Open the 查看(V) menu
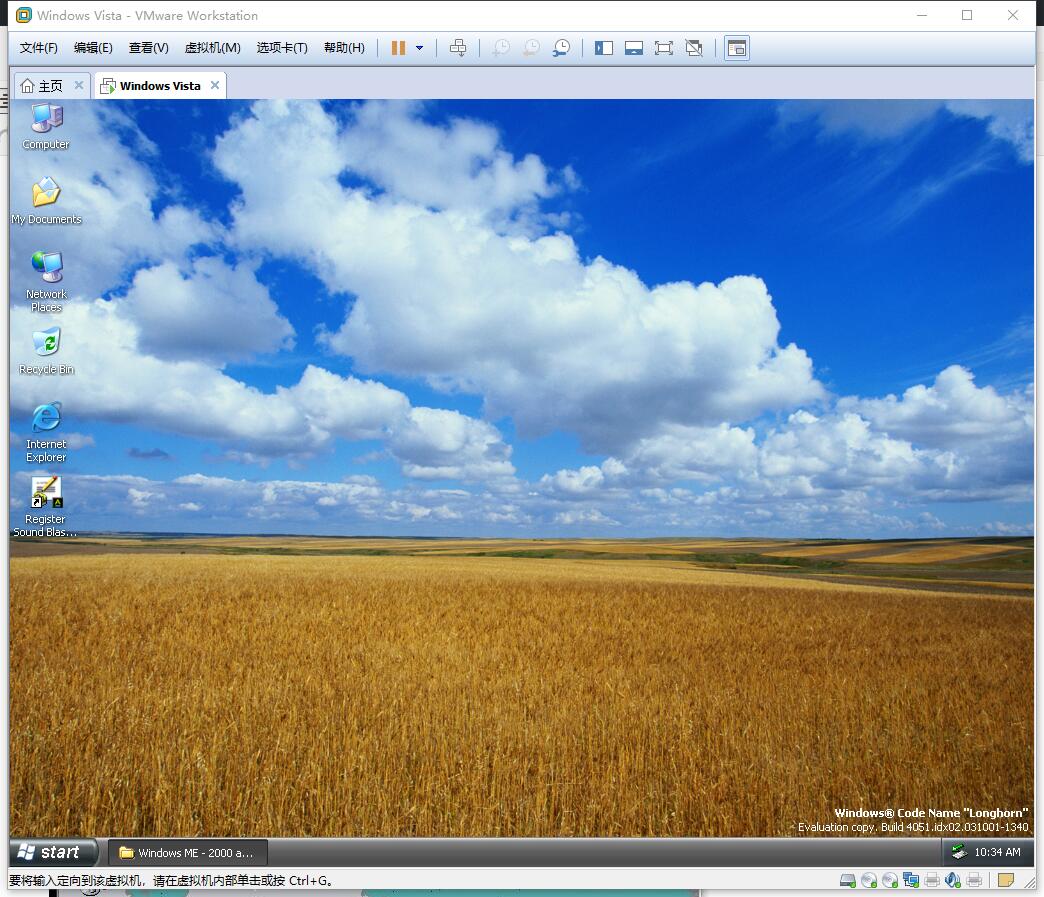 click(x=148, y=48)
